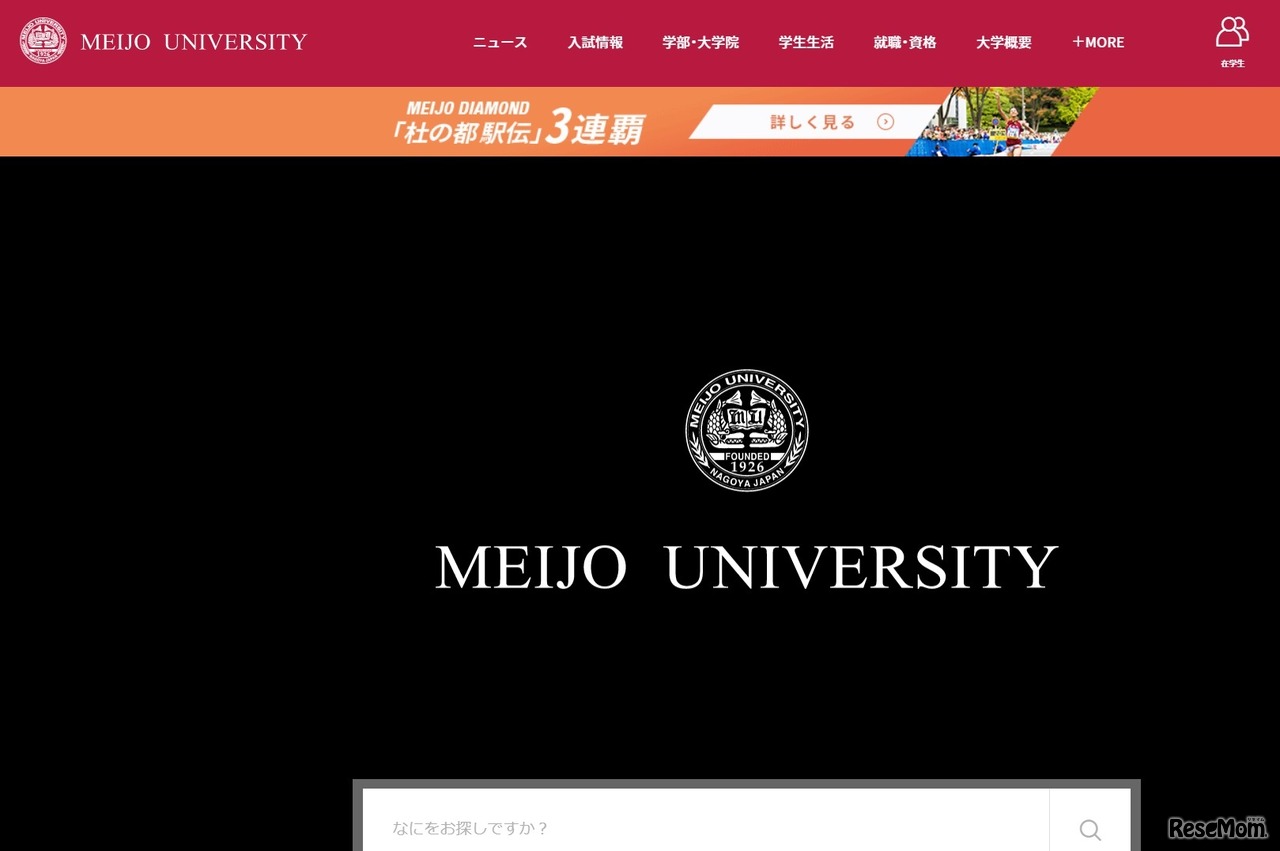
Task: Click the large MEIJO UNIVERSITY title text
Action: click(x=746, y=566)
